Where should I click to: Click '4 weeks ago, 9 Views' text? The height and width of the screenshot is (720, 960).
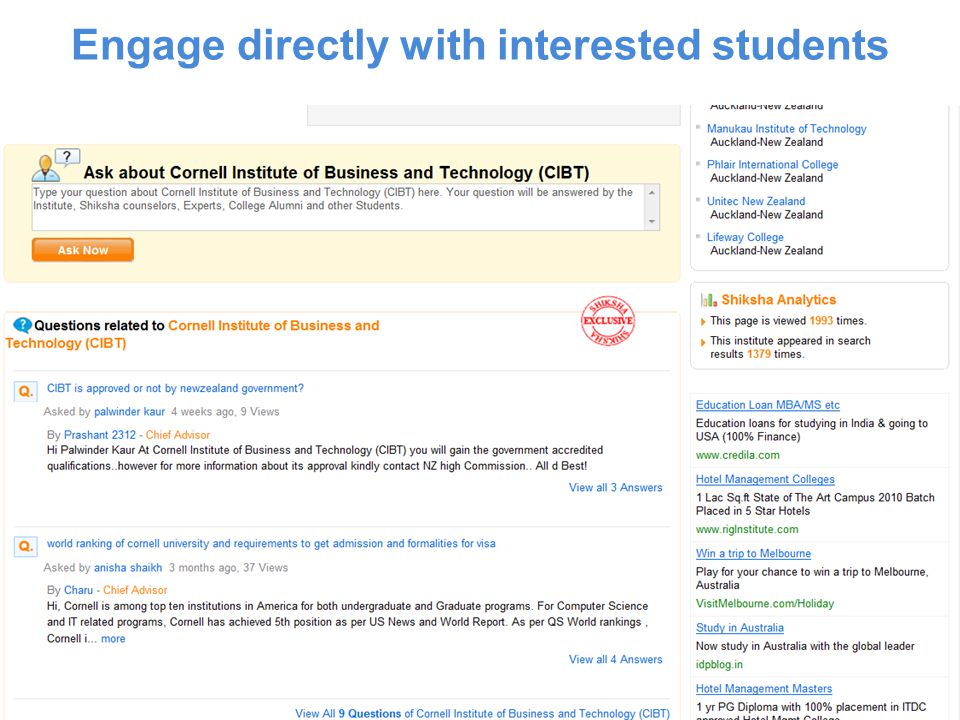pos(225,411)
